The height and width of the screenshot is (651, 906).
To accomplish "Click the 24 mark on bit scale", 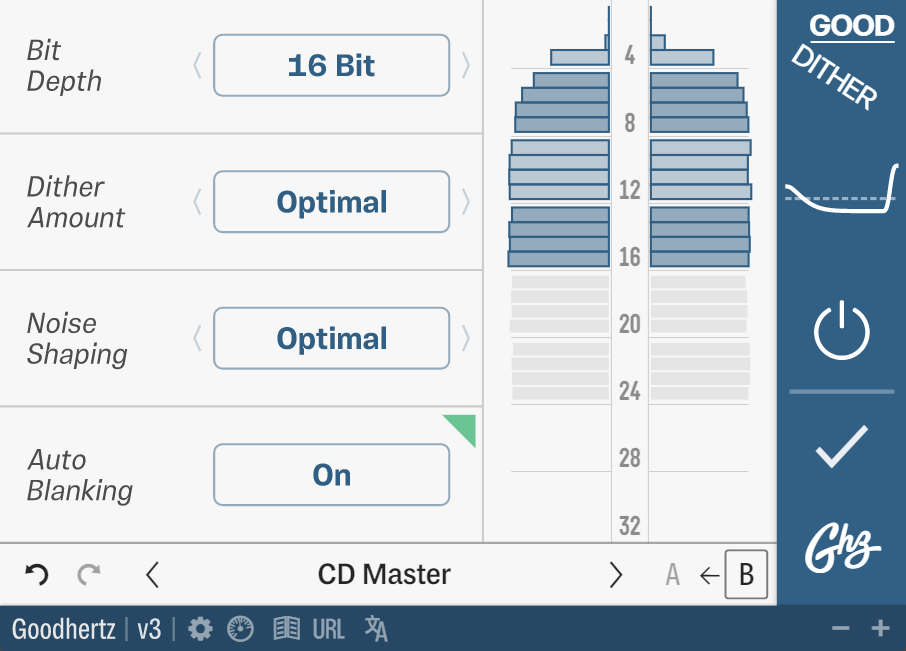I will point(630,392).
